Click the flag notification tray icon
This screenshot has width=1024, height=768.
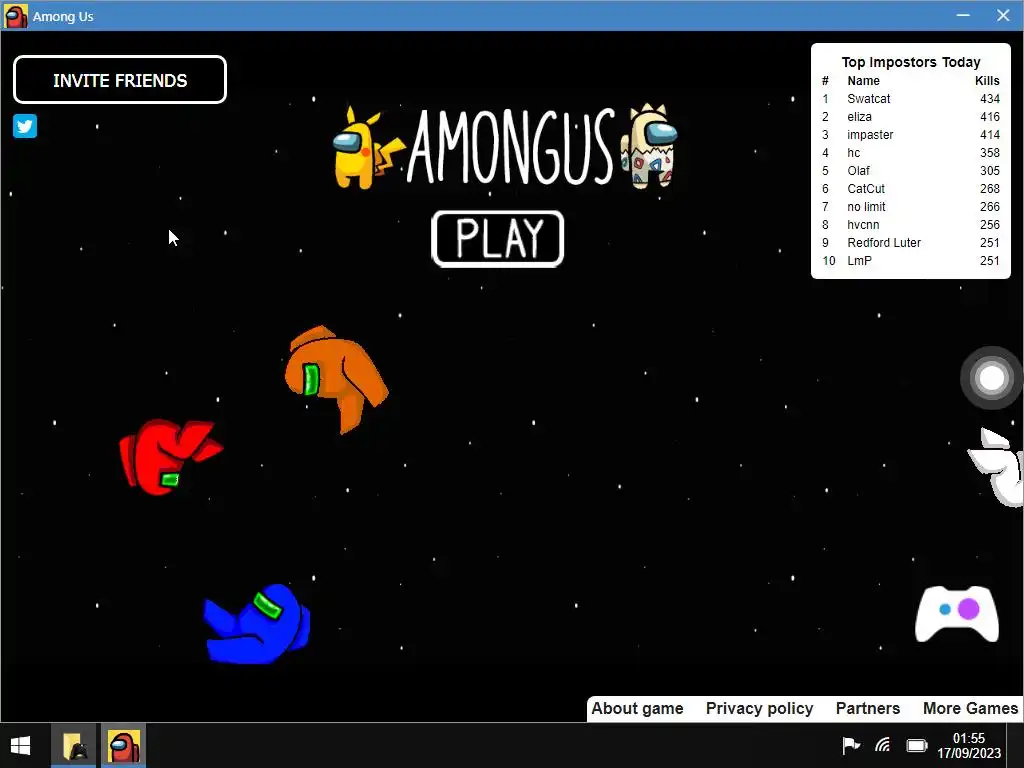(x=850, y=745)
